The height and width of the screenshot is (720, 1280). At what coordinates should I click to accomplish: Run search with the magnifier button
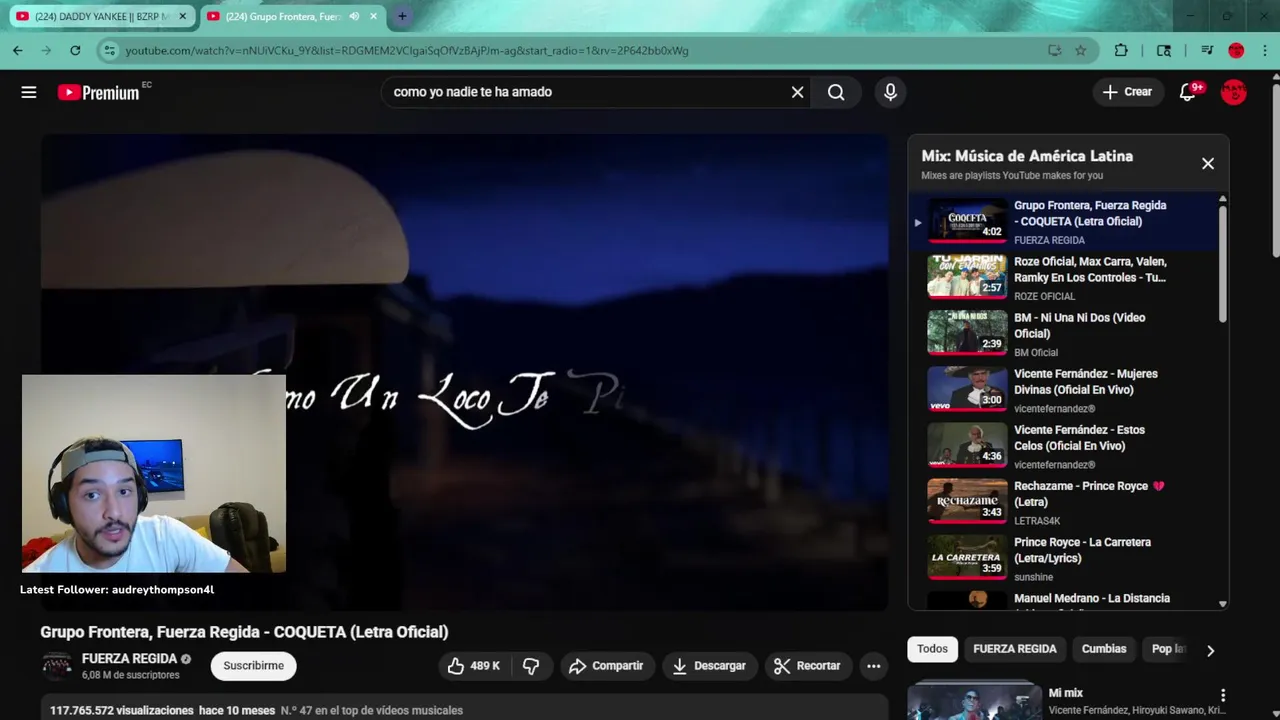coord(836,92)
